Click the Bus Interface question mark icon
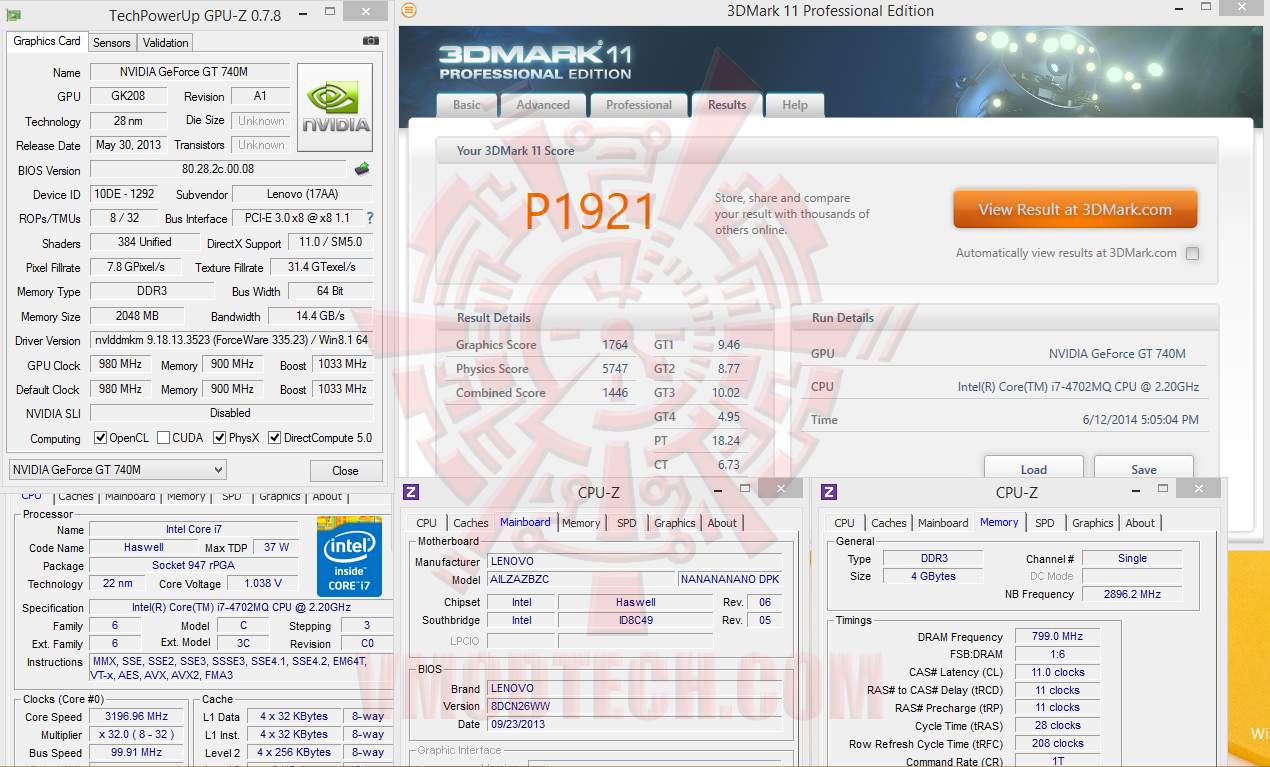Screen dimensions: 1270x767 click(370, 218)
